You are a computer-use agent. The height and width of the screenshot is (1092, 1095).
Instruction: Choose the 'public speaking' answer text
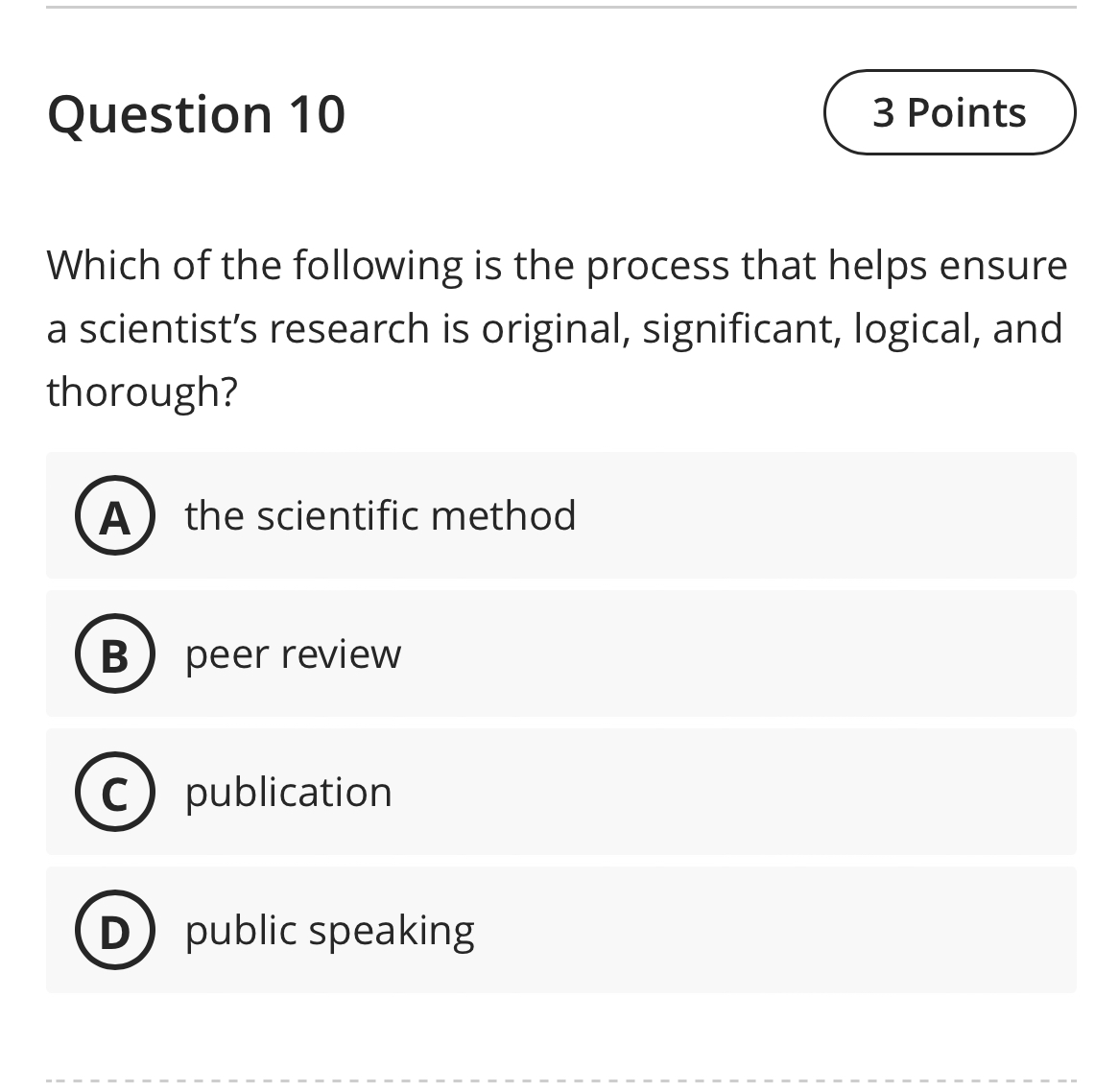(x=329, y=929)
